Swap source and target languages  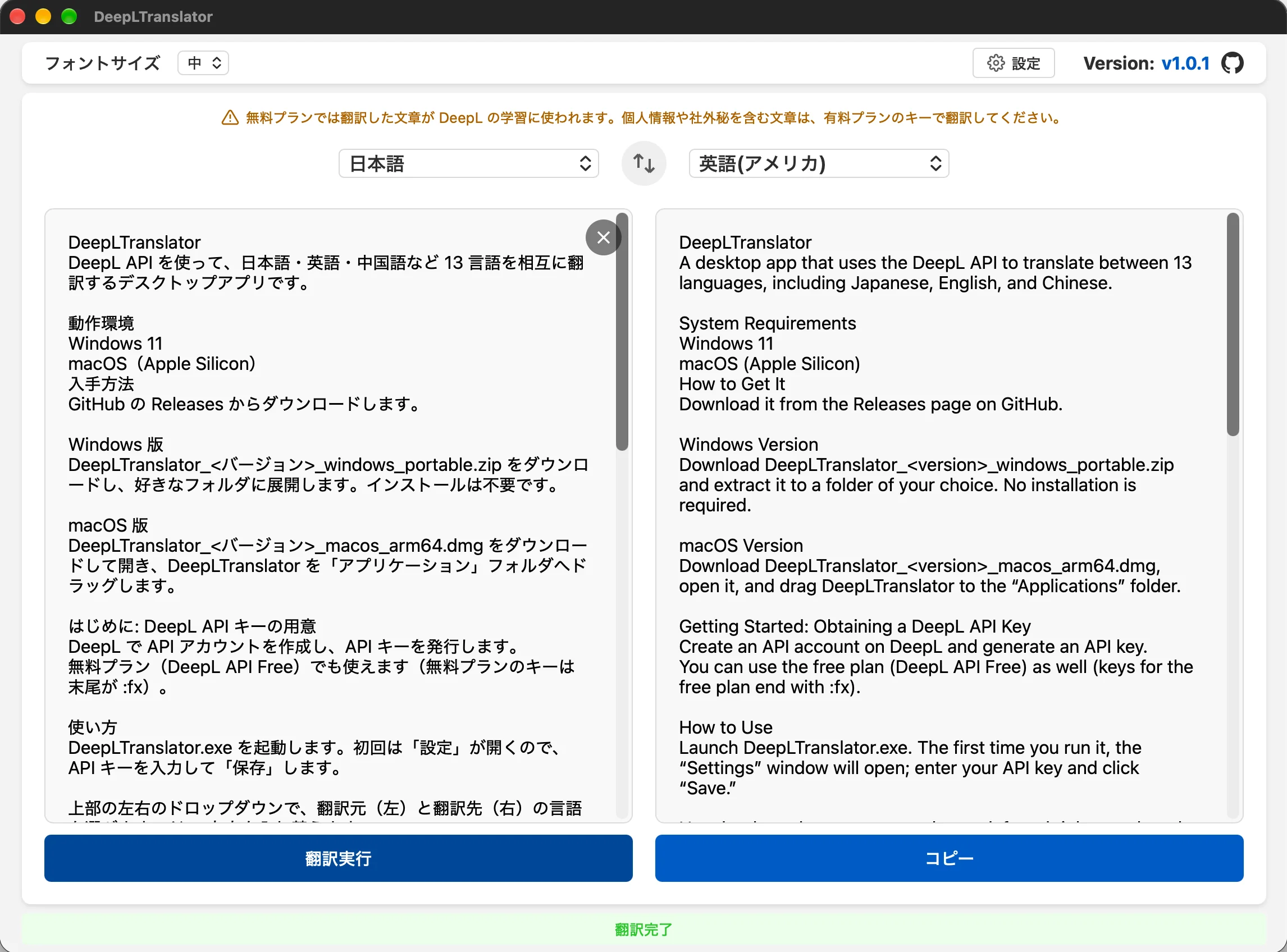(644, 164)
